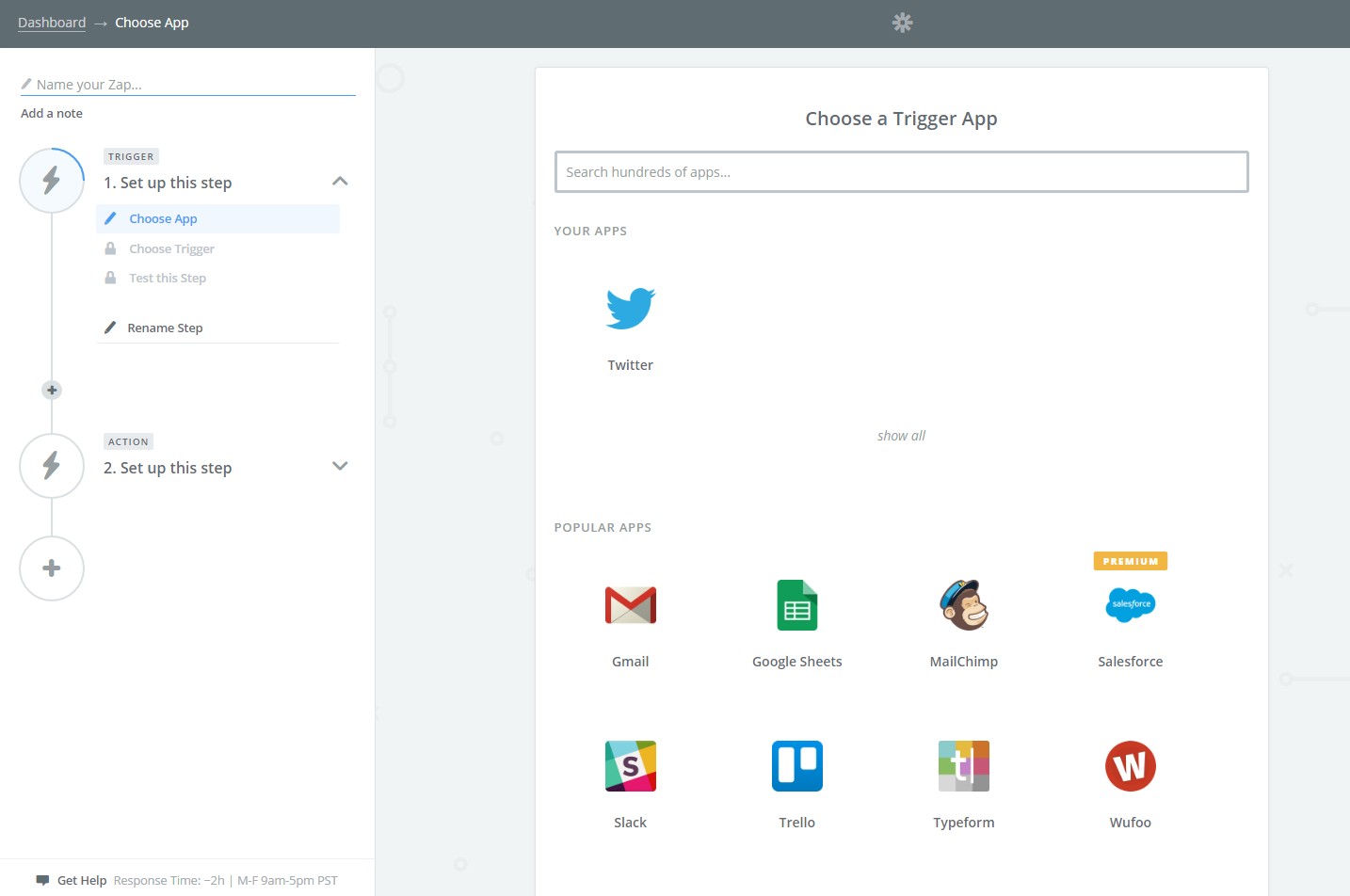Viewport: 1350px width, 896px height.
Task: Choose the Wufoo app icon
Action: 1130,766
